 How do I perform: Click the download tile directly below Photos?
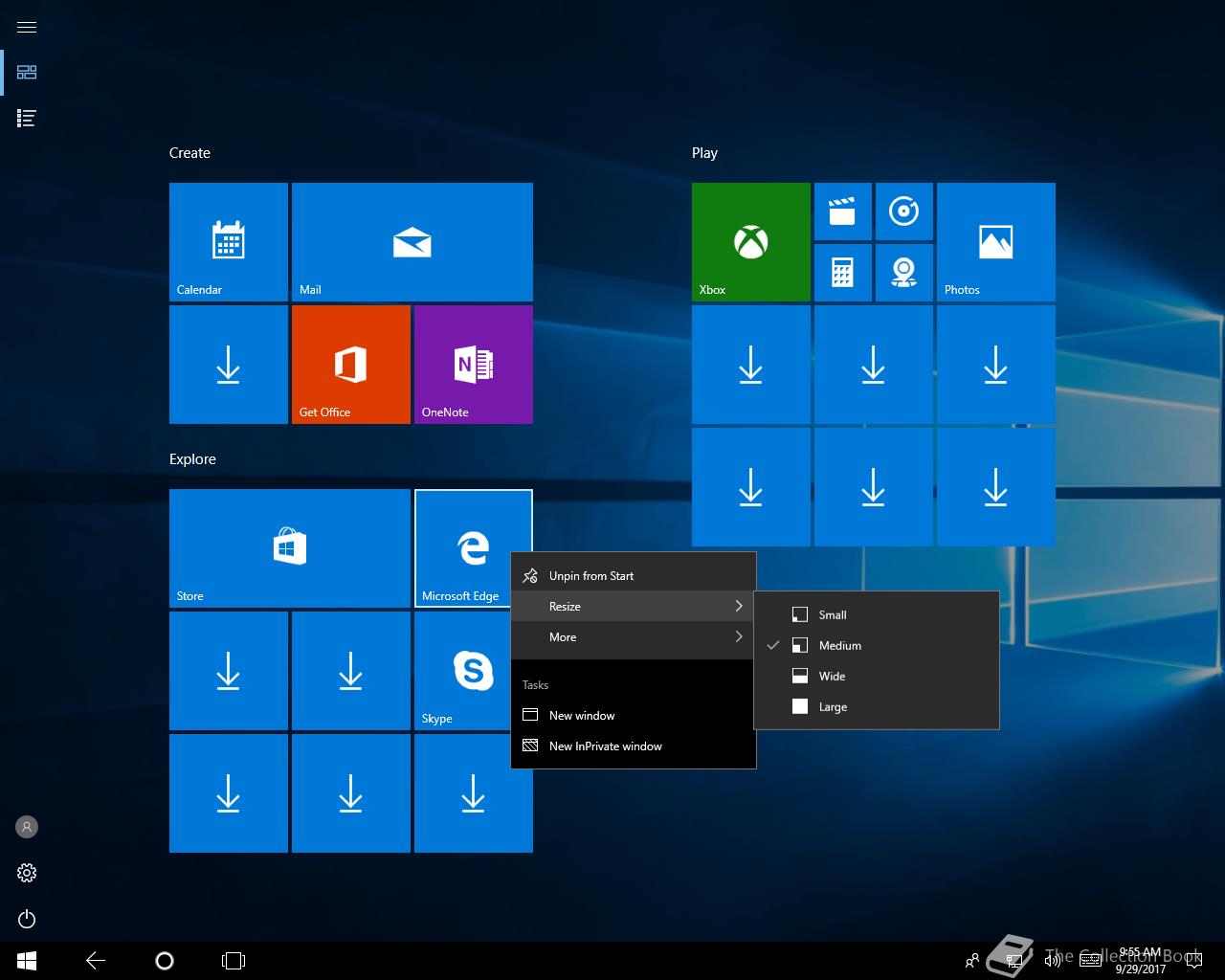click(x=996, y=365)
